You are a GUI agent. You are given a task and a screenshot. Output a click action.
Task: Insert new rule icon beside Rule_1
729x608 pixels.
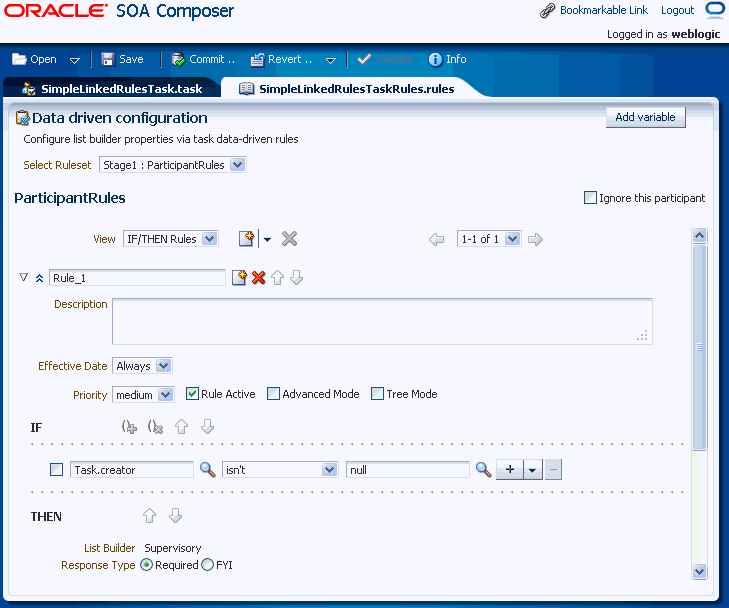(x=239, y=278)
